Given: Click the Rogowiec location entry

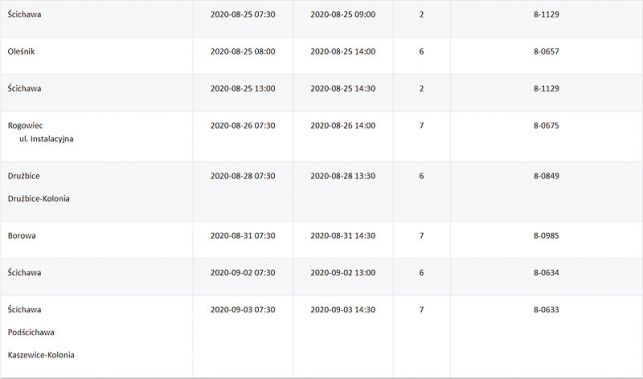Looking at the screenshot, I should click(x=25, y=126).
